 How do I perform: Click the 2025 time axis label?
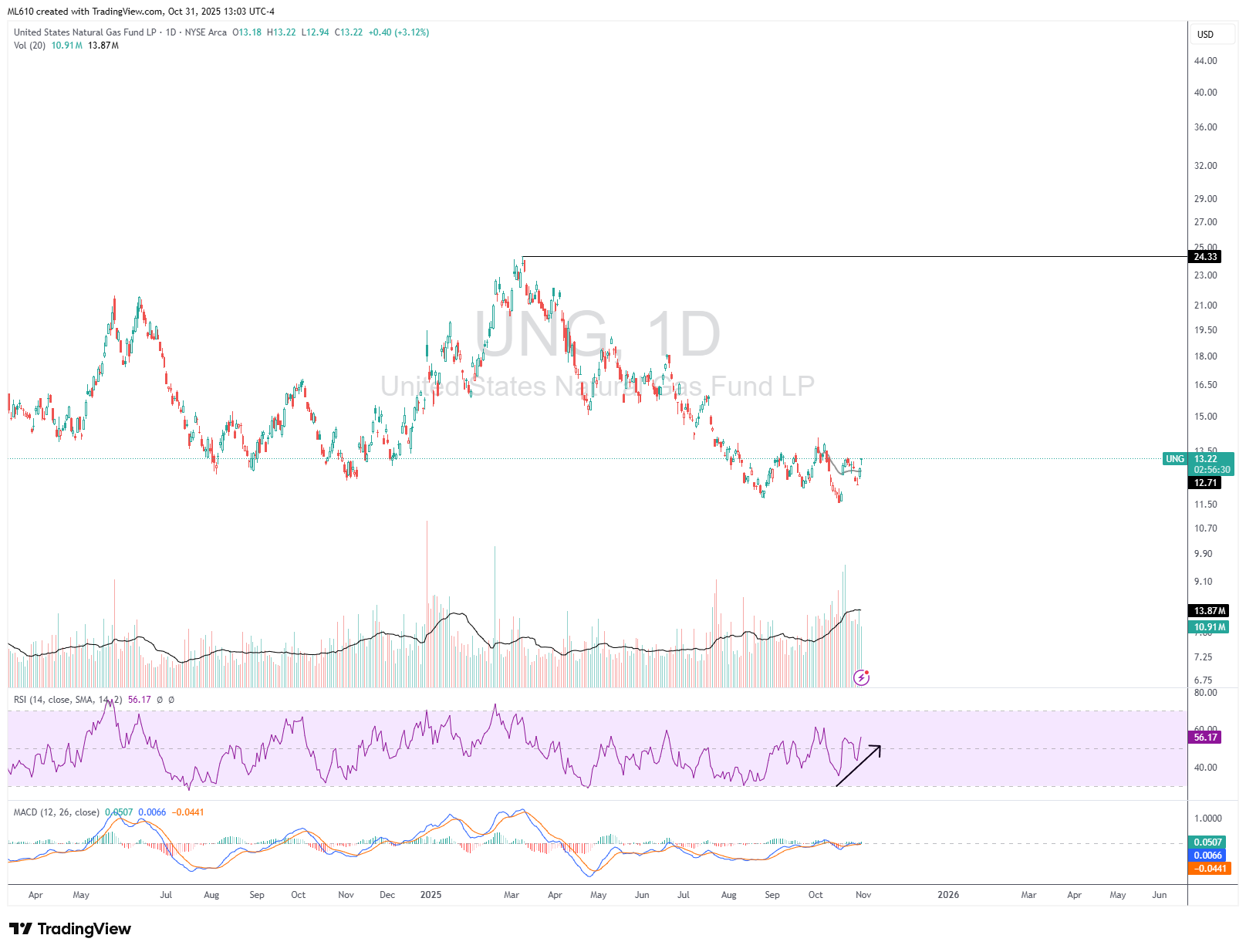click(x=431, y=895)
